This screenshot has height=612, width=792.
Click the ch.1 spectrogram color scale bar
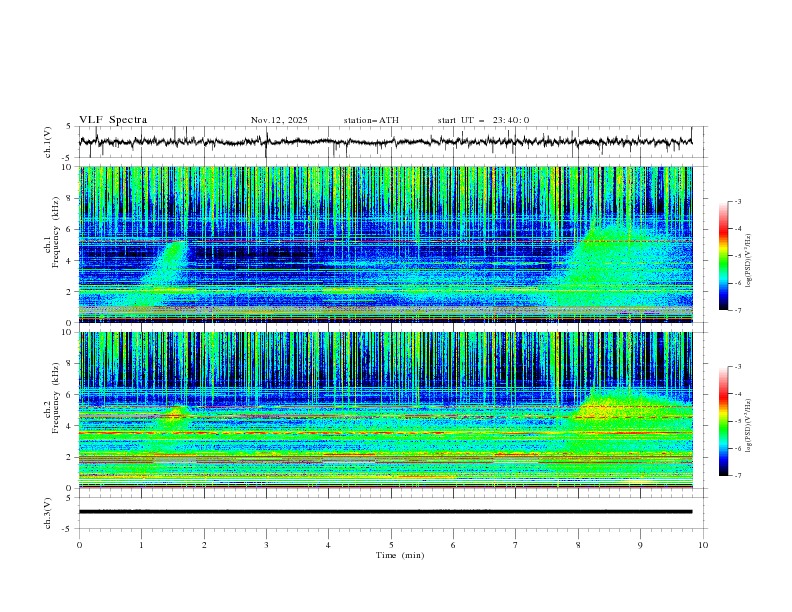723,256
